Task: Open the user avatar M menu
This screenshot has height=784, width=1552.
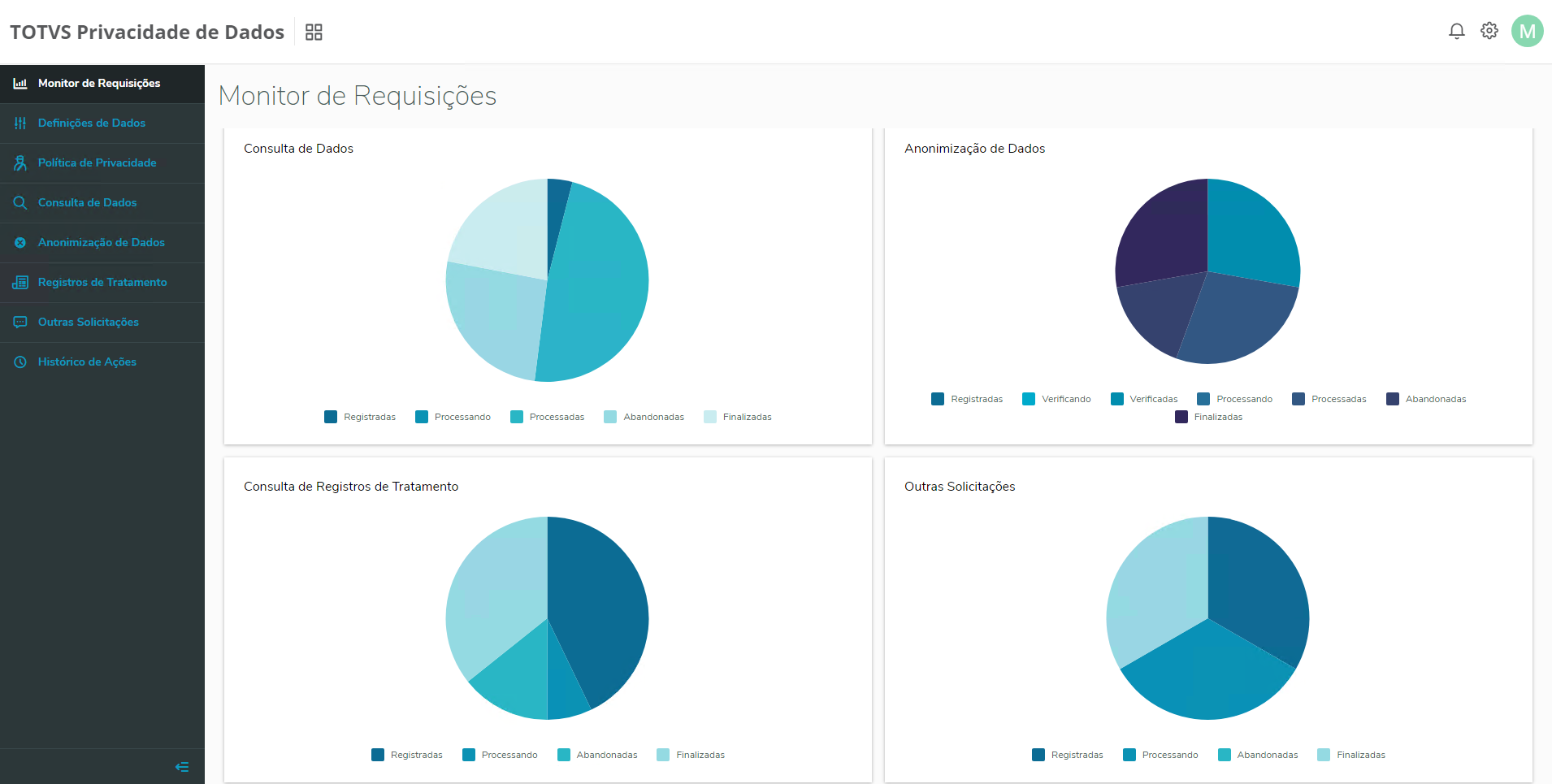Action: (x=1527, y=31)
